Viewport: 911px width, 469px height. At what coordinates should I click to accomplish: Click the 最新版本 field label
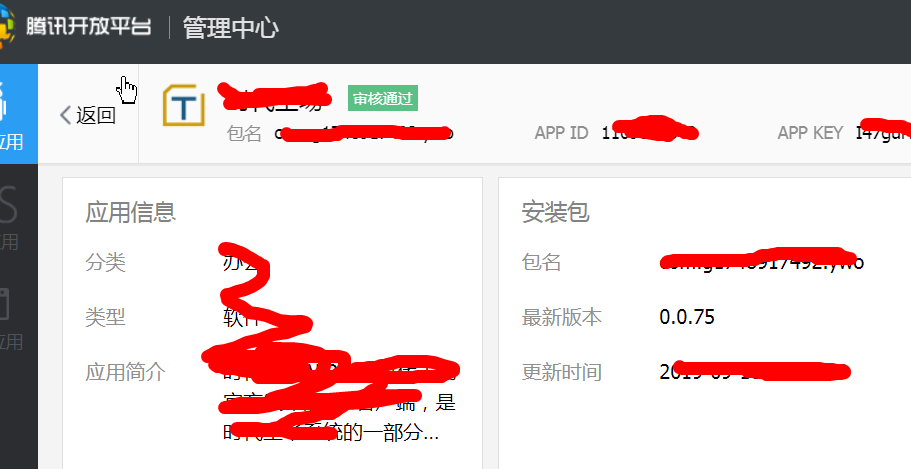[x=561, y=317]
